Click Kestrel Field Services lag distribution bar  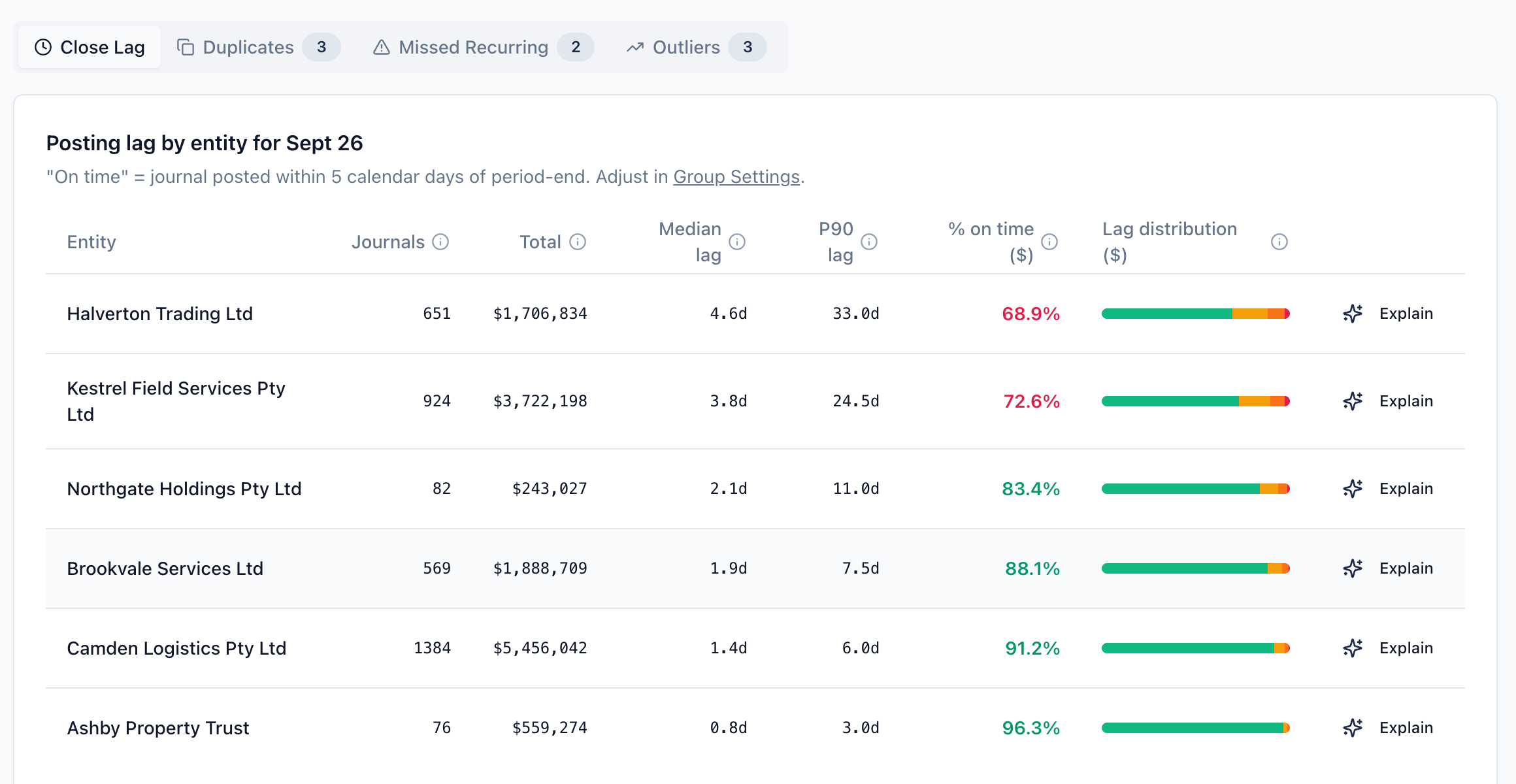click(x=1196, y=401)
